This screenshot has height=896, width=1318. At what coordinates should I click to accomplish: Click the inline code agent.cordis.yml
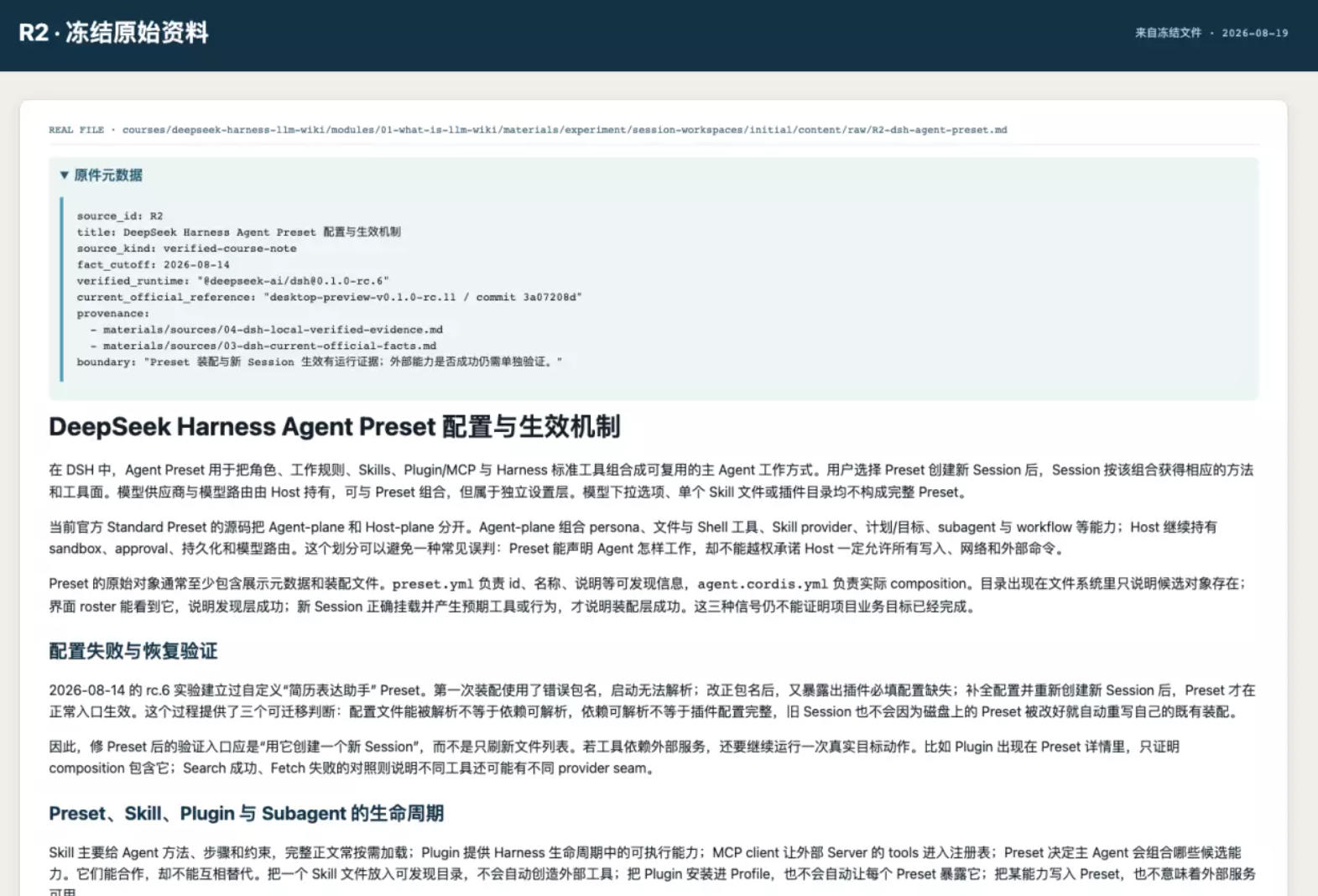click(x=763, y=584)
